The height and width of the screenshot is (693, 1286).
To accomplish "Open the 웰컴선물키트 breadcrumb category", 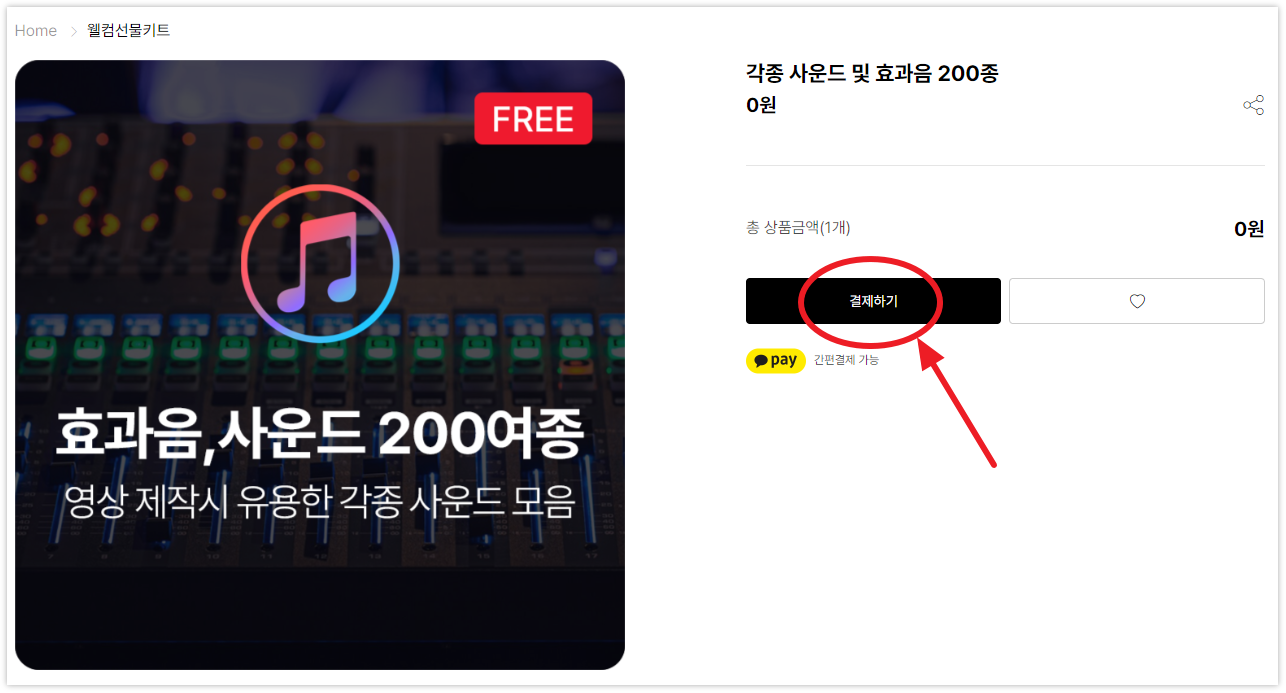I will 128,31.
